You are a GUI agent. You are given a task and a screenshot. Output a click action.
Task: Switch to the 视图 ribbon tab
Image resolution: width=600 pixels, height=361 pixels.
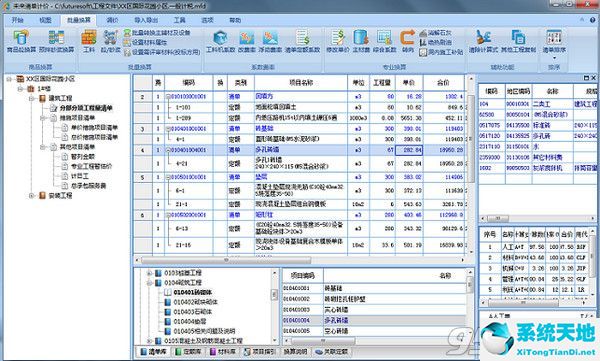(x=45, y=20)
